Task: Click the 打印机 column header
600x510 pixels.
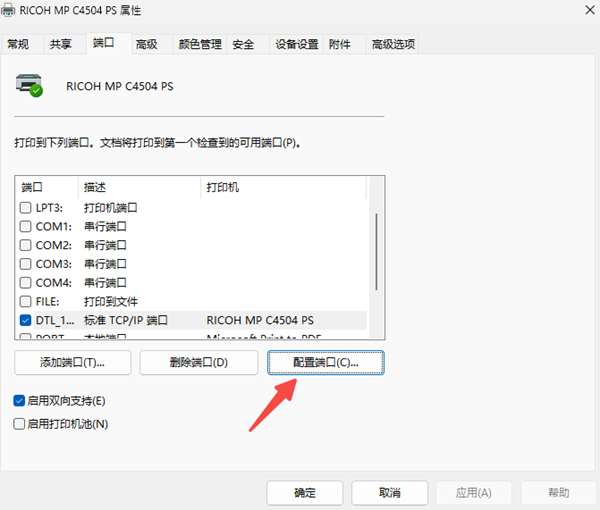Action: 283,187
